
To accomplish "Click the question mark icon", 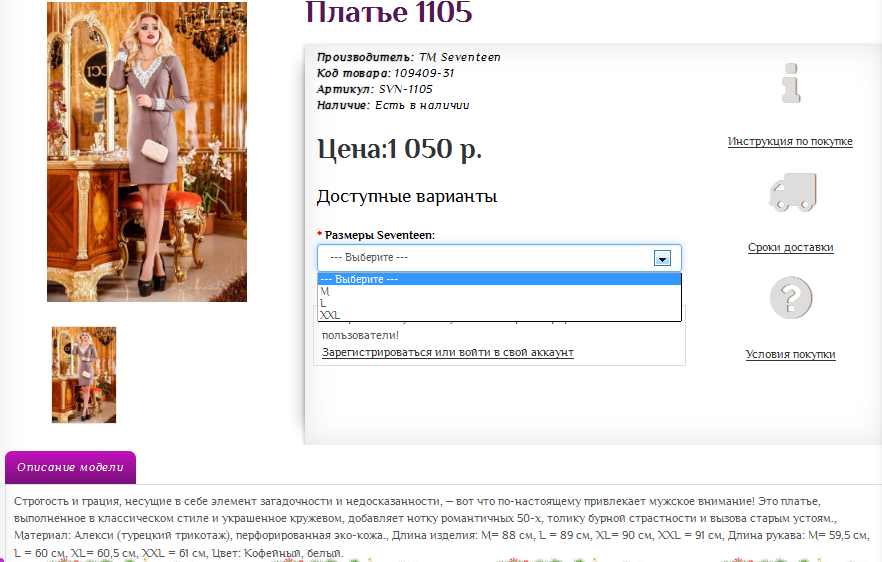I will pyautogui.click(x=791, y=298).
